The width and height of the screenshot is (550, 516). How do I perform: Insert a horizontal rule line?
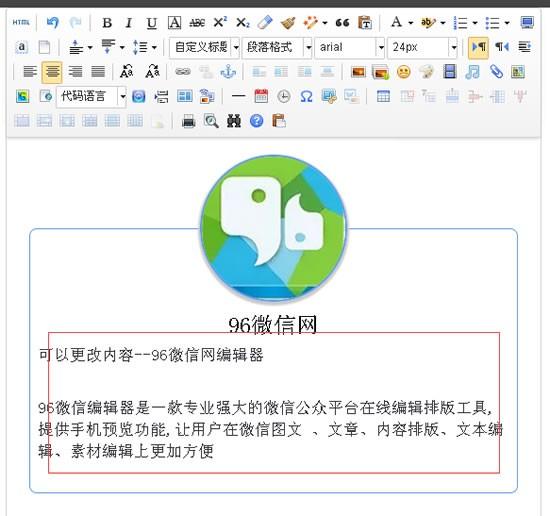239,96
